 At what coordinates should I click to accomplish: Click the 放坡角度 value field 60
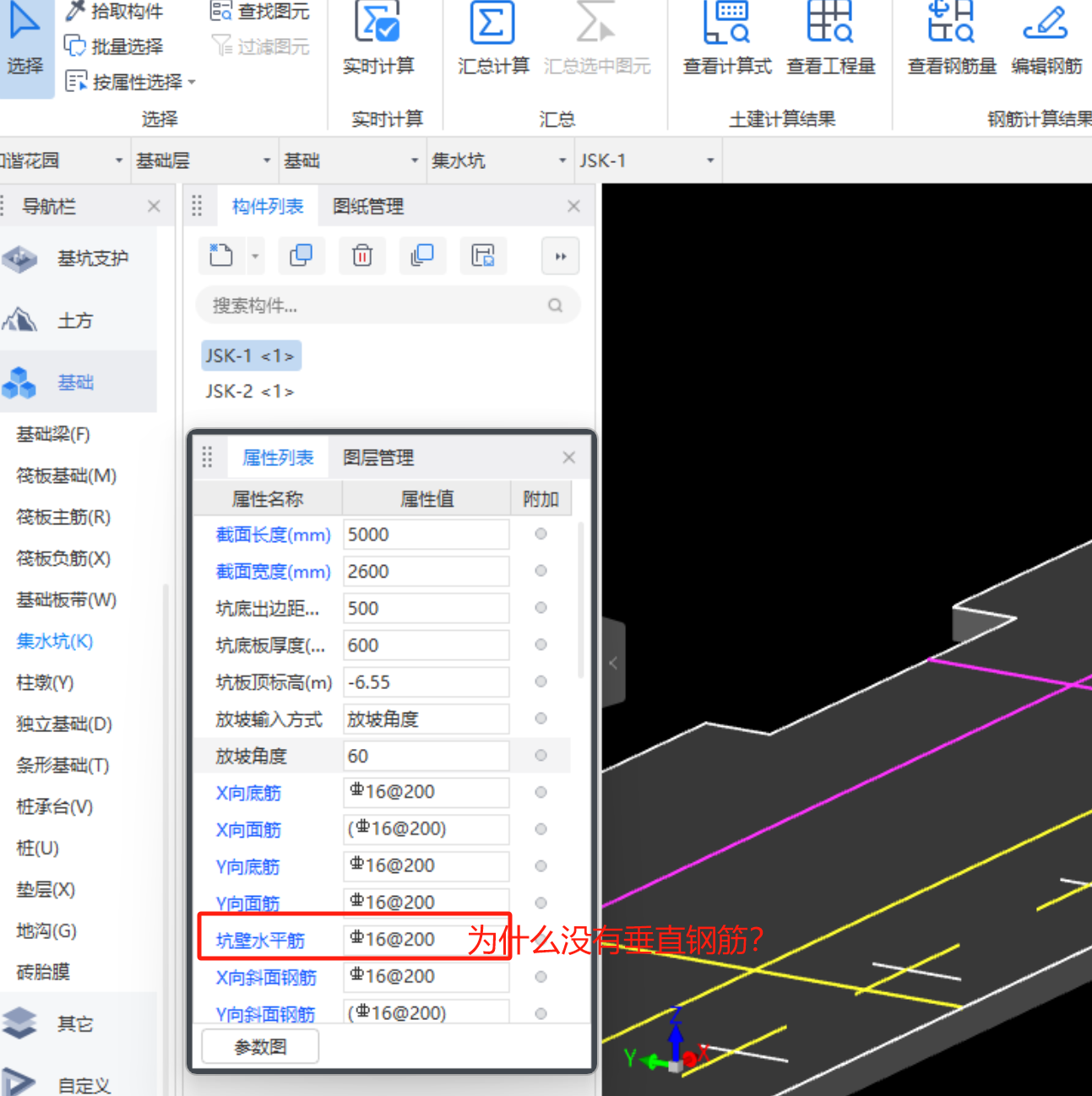pos(426,756)
